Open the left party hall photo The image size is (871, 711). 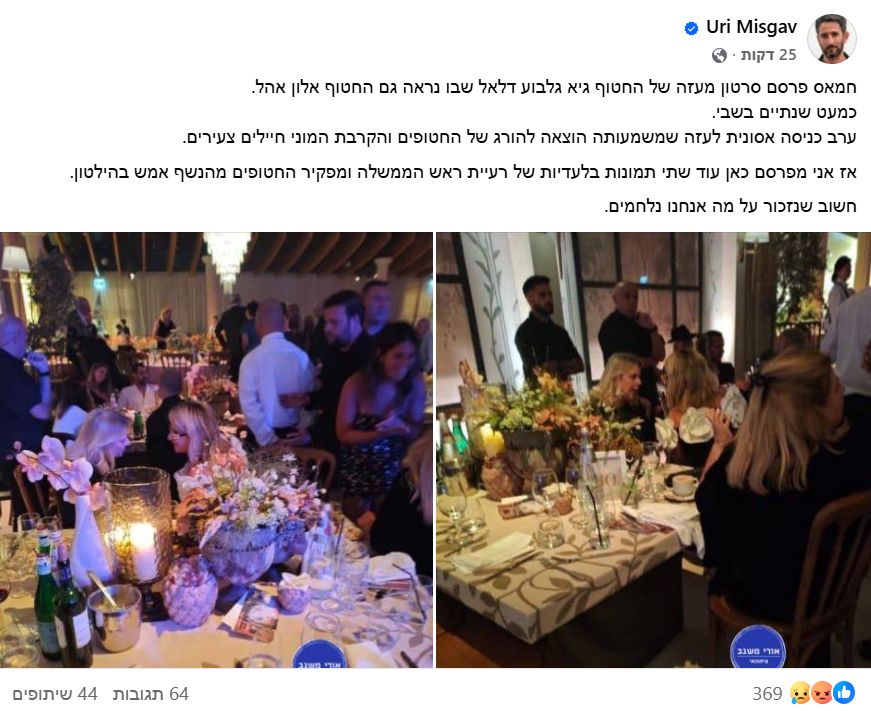tap(216, 450)
